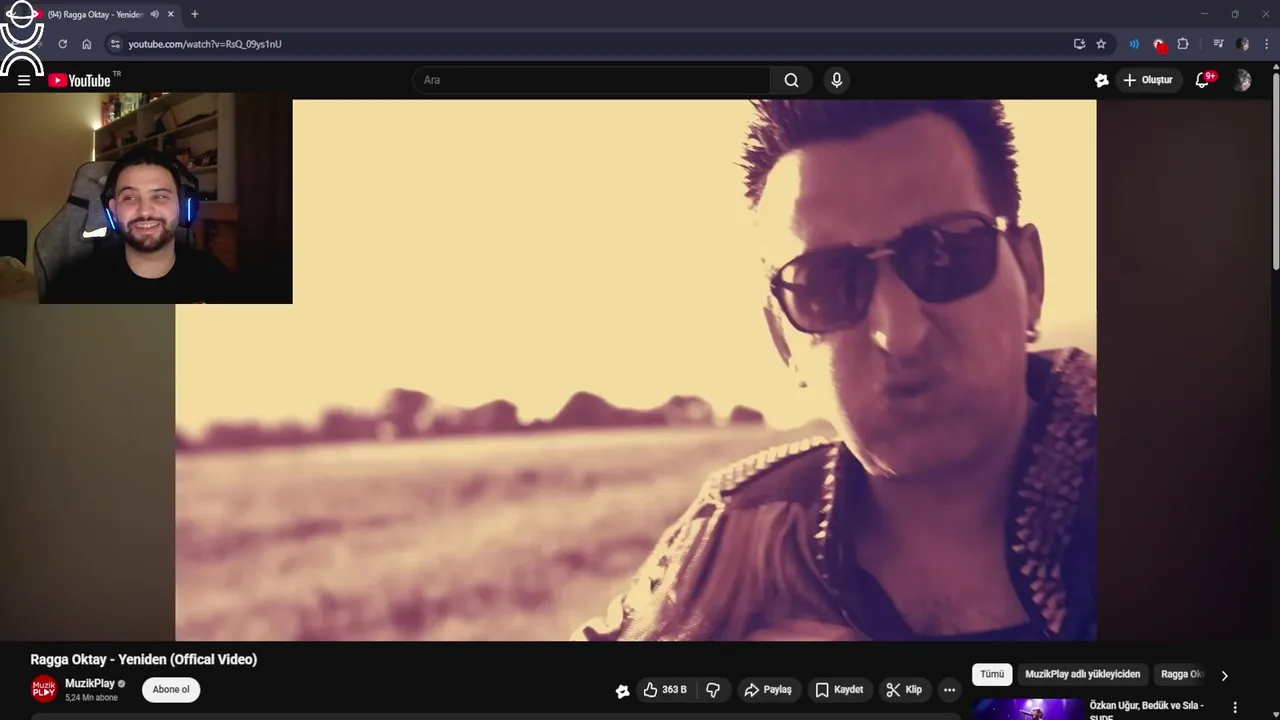Click the sparkle icon beside Oluştur
1280x720 pixels.
[x=1101, y=80]
